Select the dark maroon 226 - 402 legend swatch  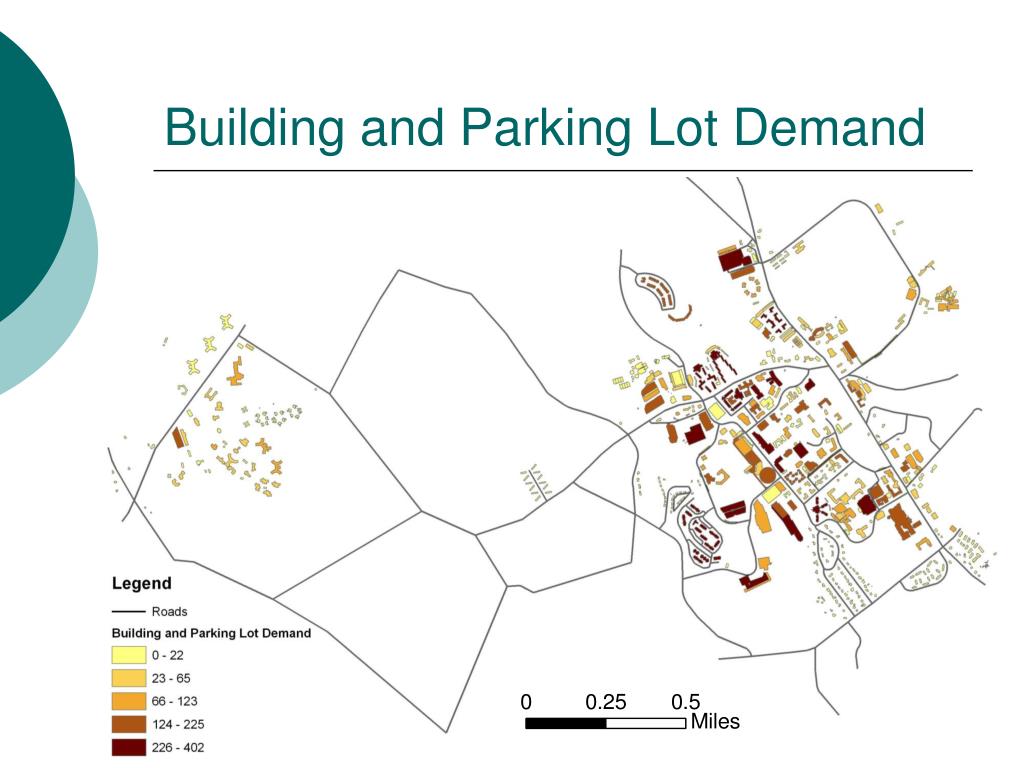point(129,747)
